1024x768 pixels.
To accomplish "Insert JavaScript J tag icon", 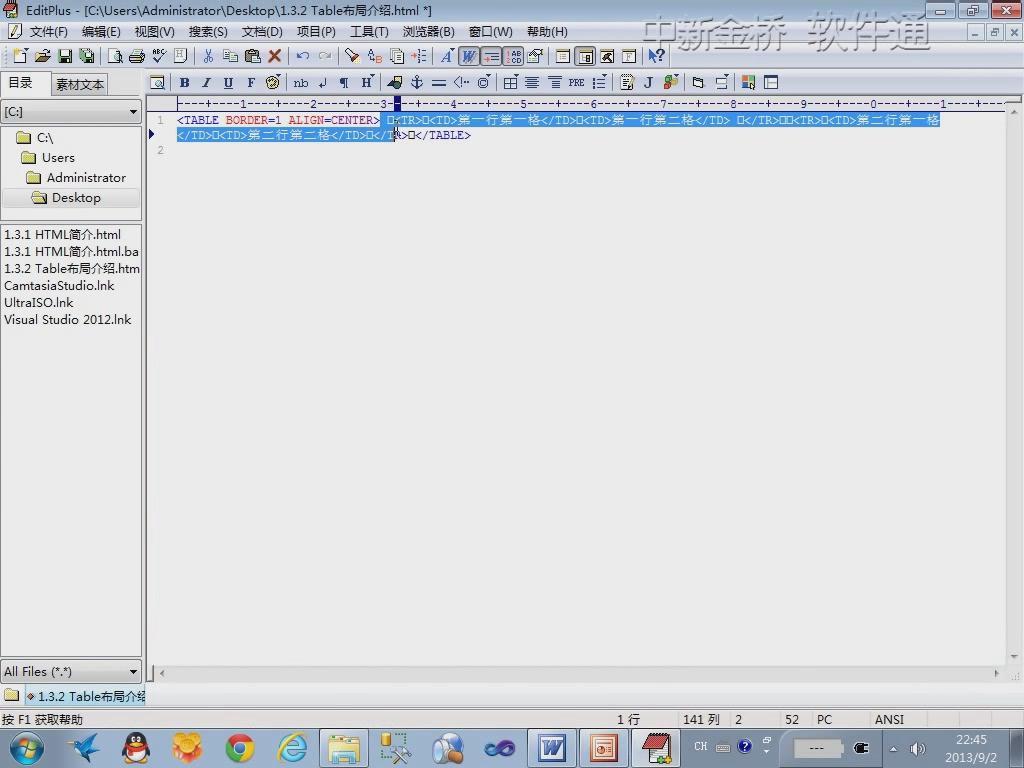I will pyautogui.click(x=648, y=83).
